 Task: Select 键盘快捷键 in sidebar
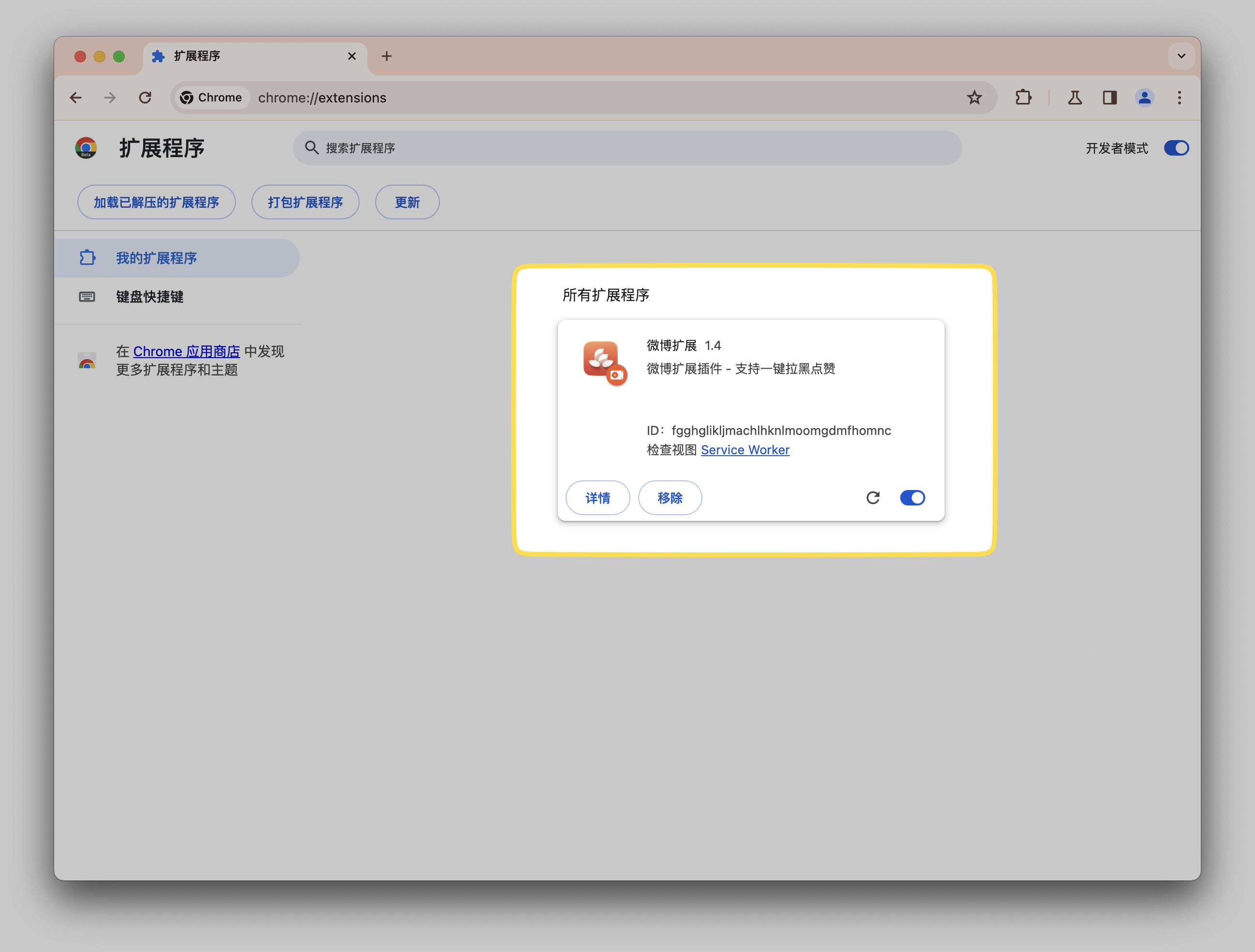(x=149, y=297)
